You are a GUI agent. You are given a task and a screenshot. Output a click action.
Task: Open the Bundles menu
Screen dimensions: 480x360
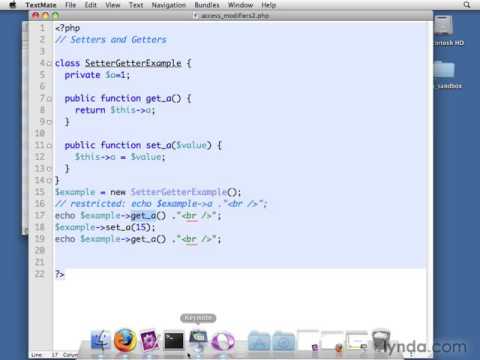207,5
